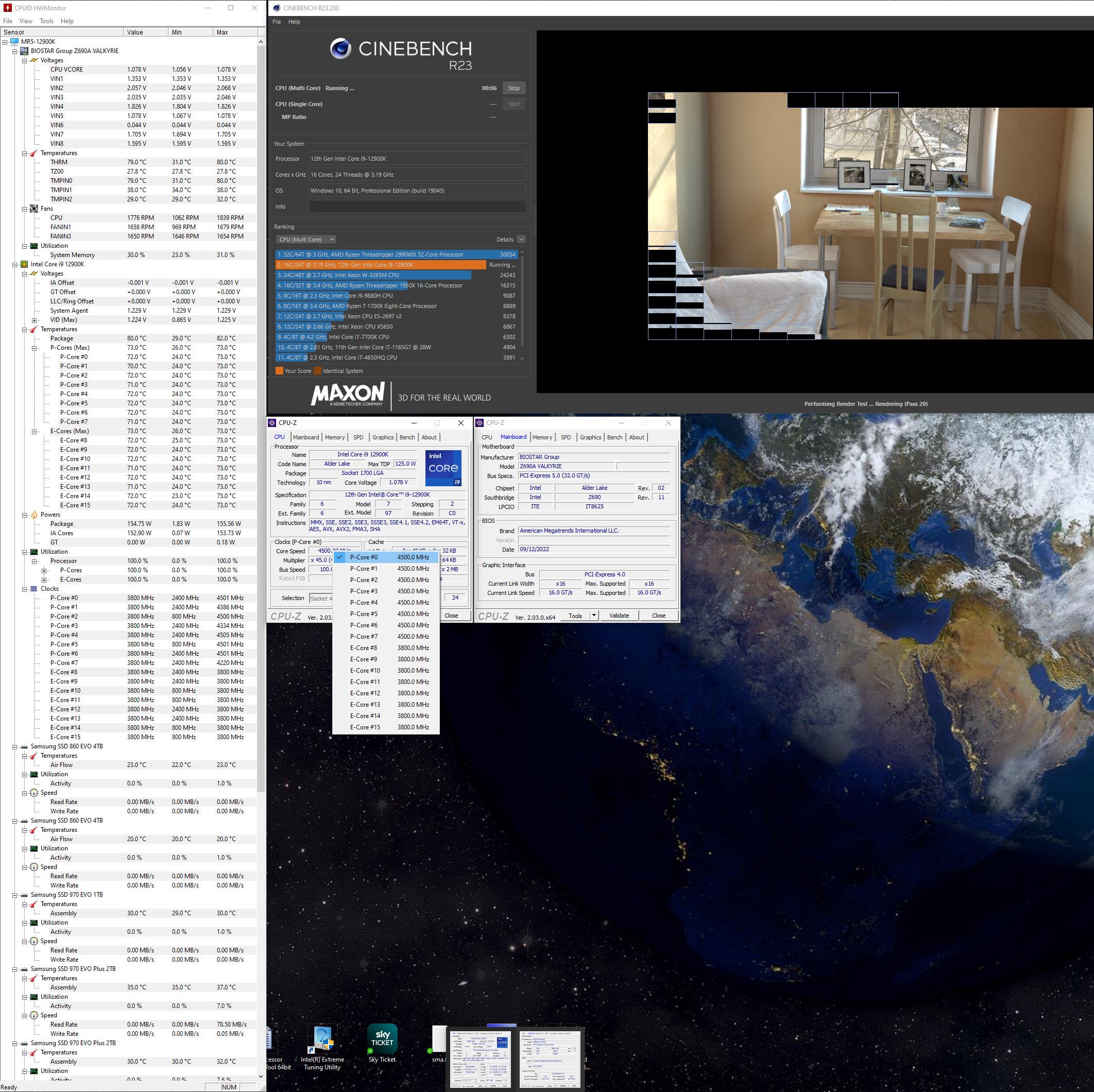The height and width of the screenshot is (1092, 1094).
Task: Choose E-Core #8 in CPU-Z clocks popup
Action: coord(386,648)
